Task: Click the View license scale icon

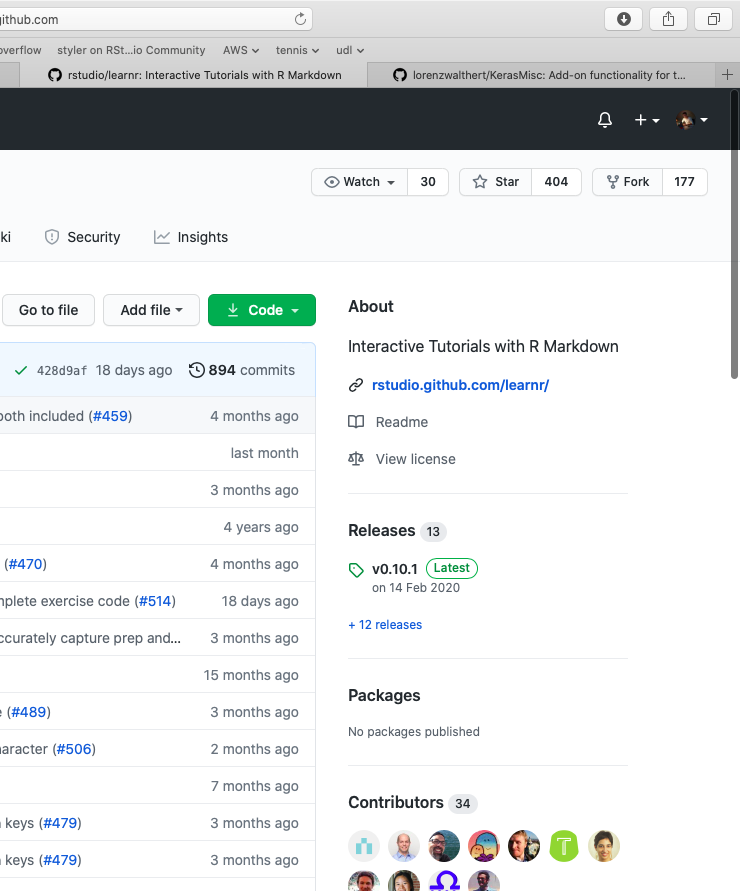Action: pos(356,459)
